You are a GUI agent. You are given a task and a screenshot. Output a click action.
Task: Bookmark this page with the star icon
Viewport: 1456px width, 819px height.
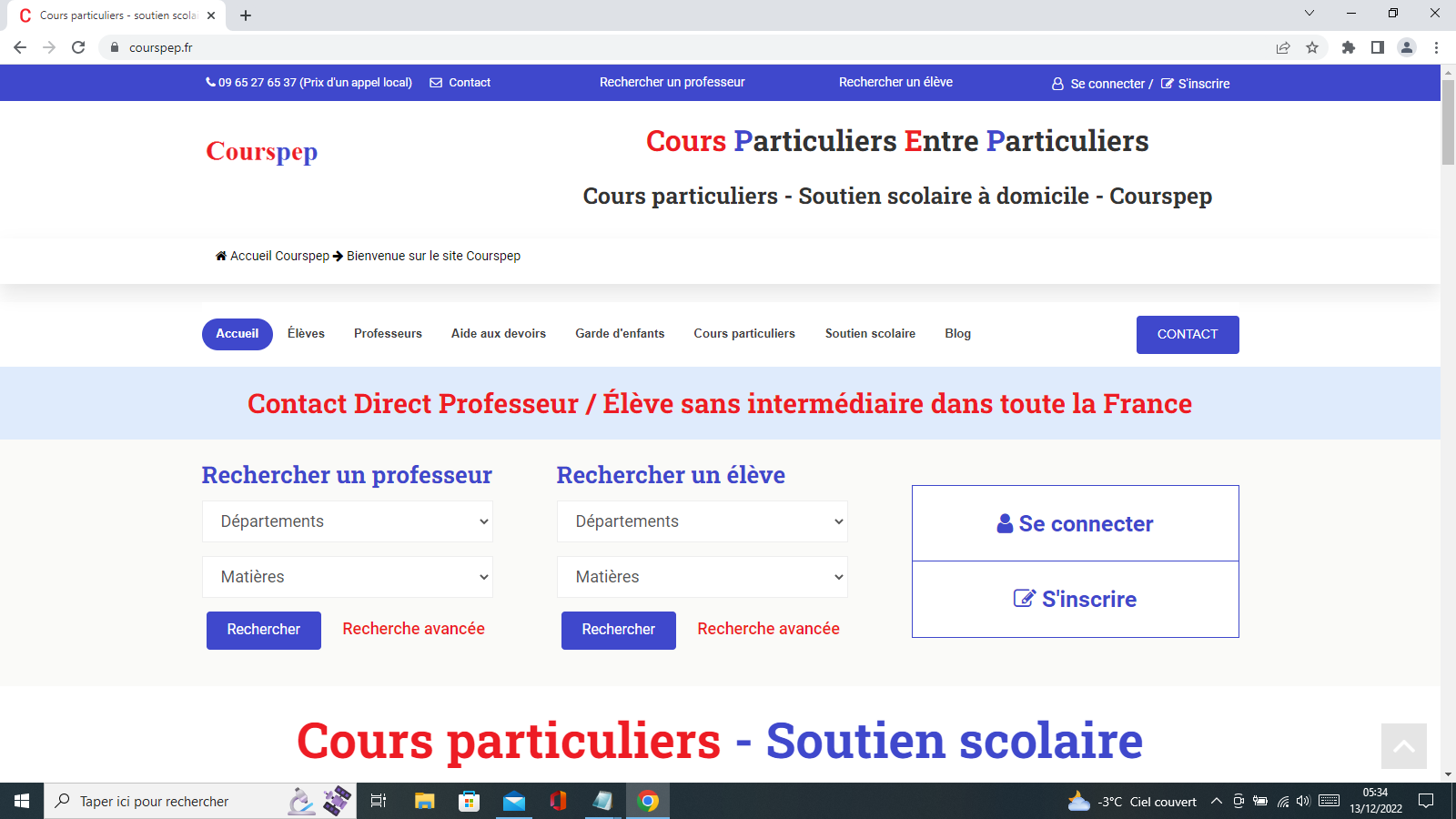1312,47
